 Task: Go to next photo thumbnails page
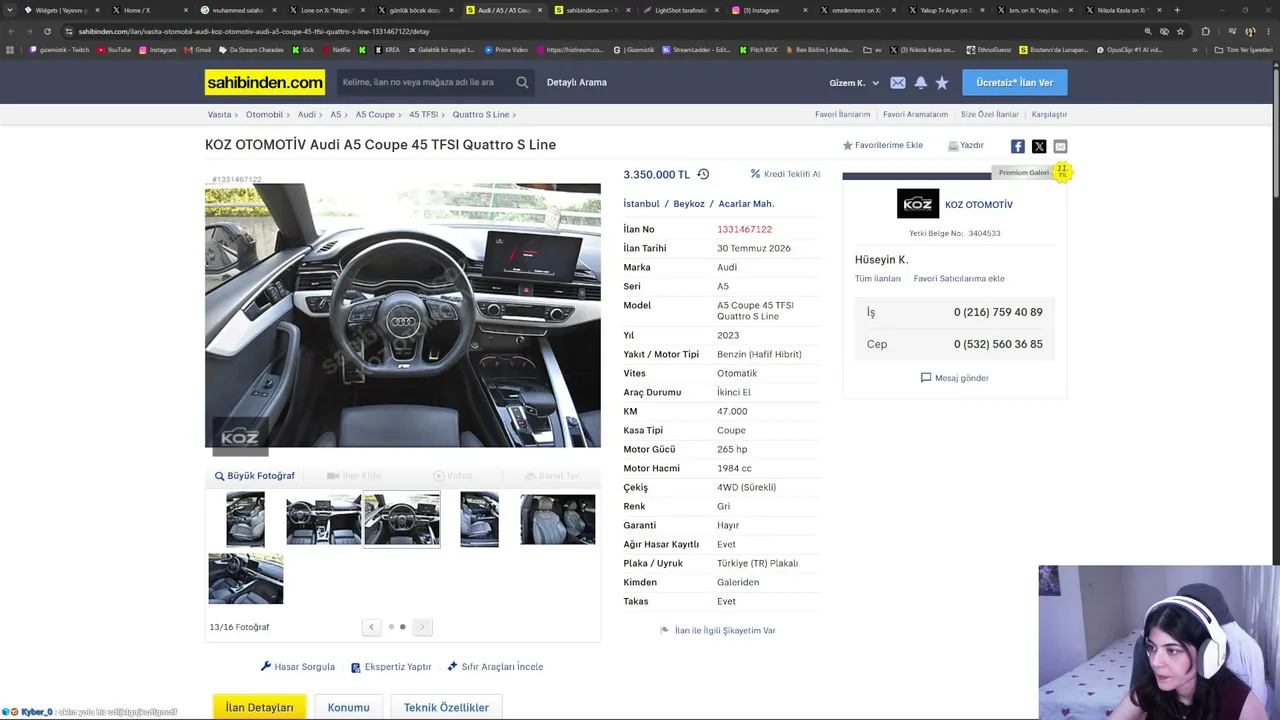pos(422,627)
